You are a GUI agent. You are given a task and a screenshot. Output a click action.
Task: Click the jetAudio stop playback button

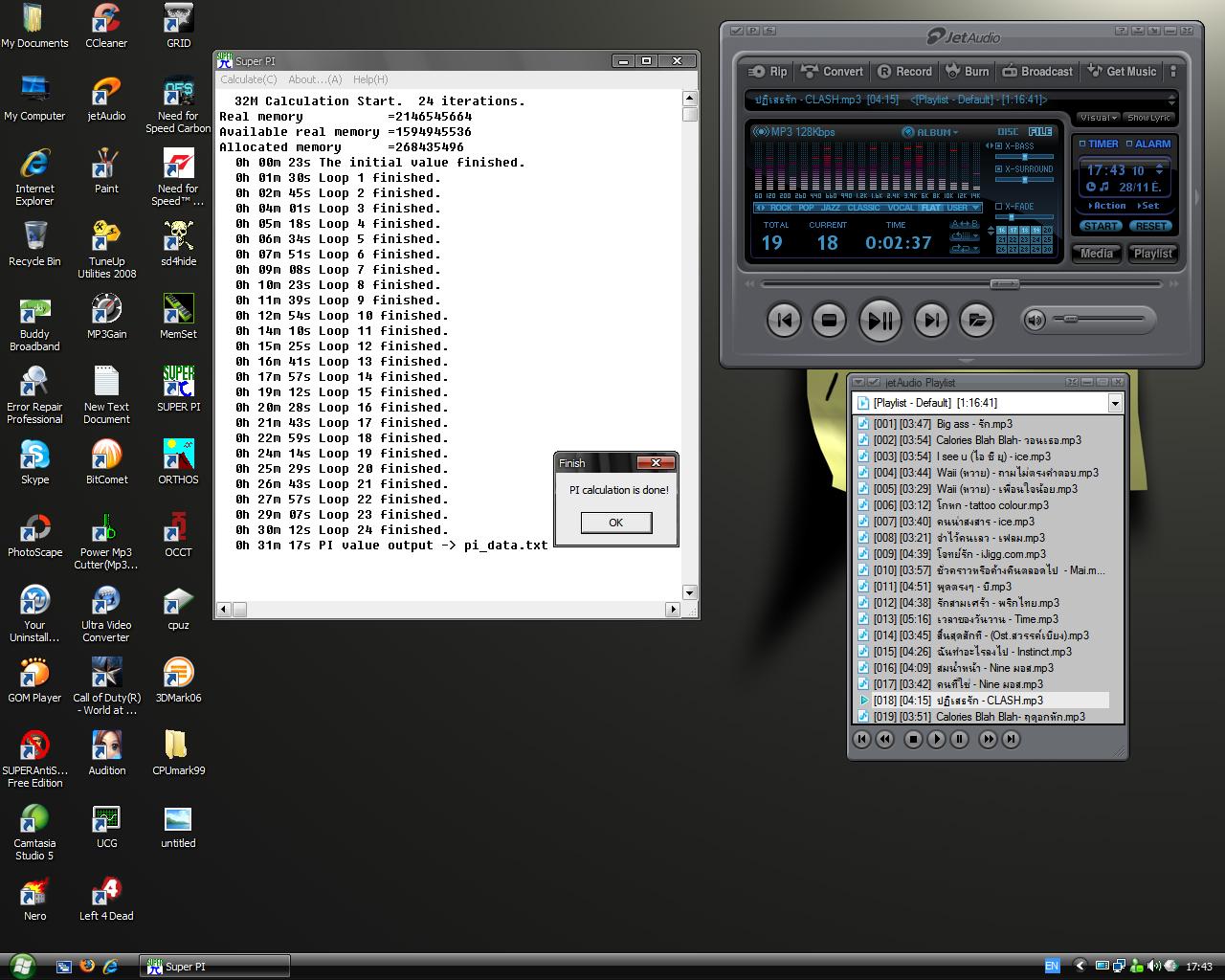tap(829, 321)
